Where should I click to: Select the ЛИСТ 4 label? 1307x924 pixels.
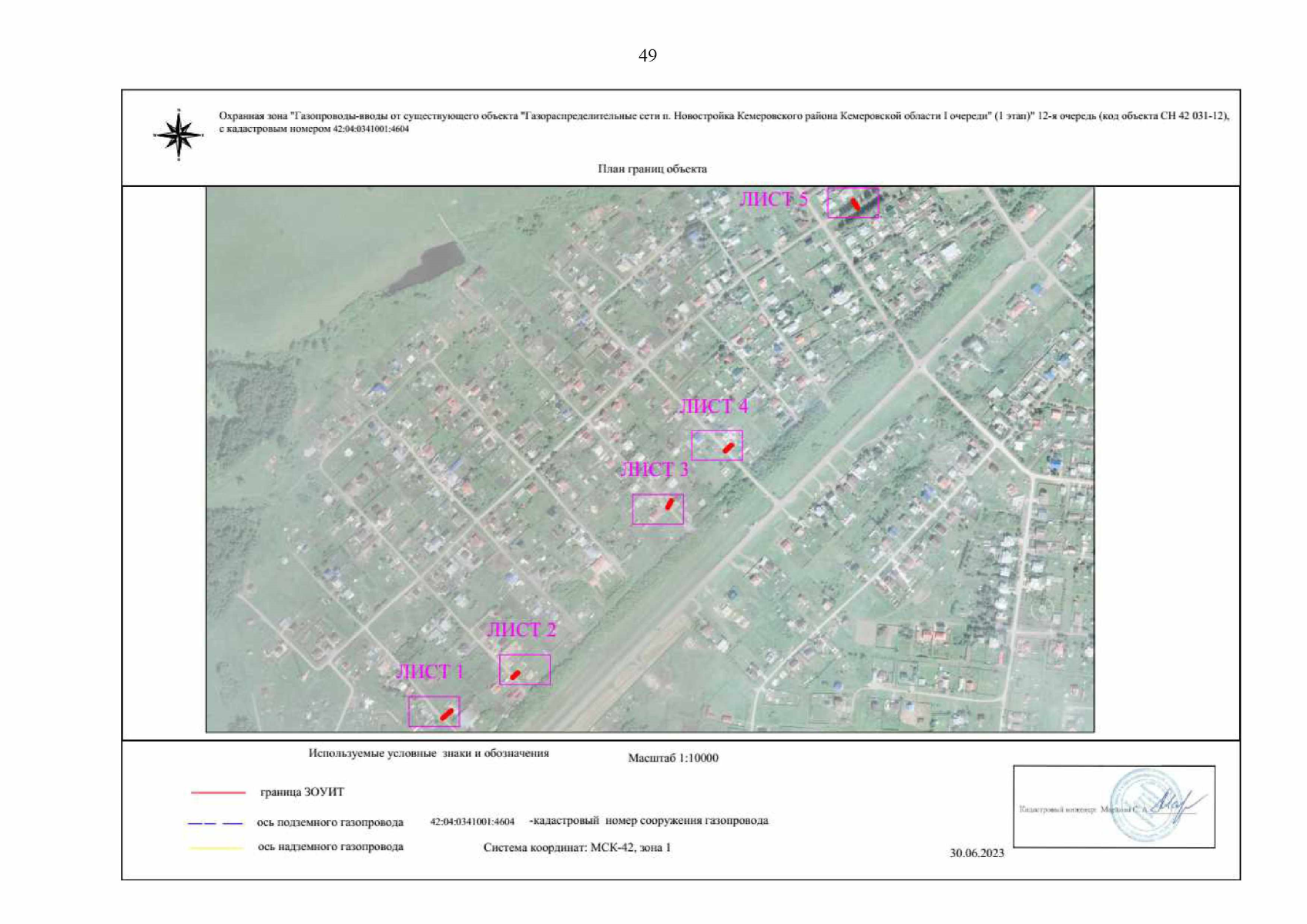713,407
